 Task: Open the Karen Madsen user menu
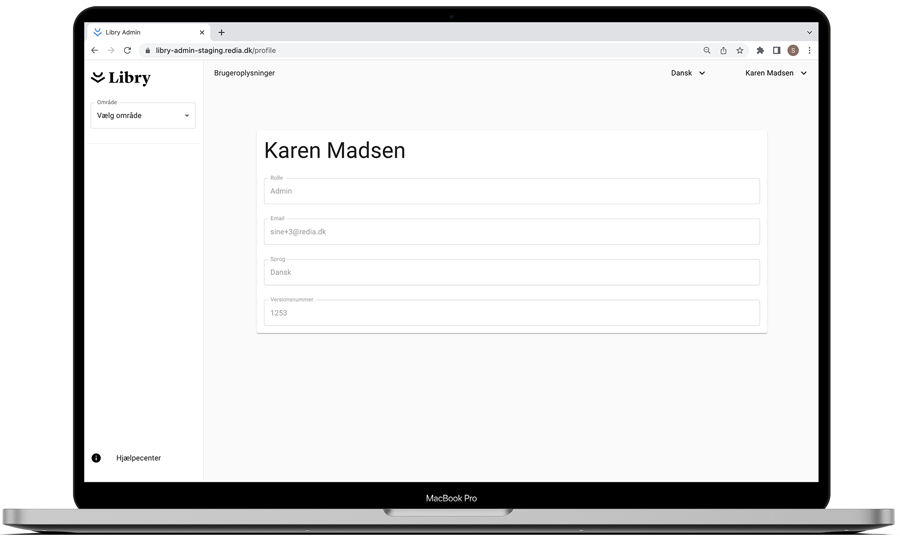[x=775, y=73]
